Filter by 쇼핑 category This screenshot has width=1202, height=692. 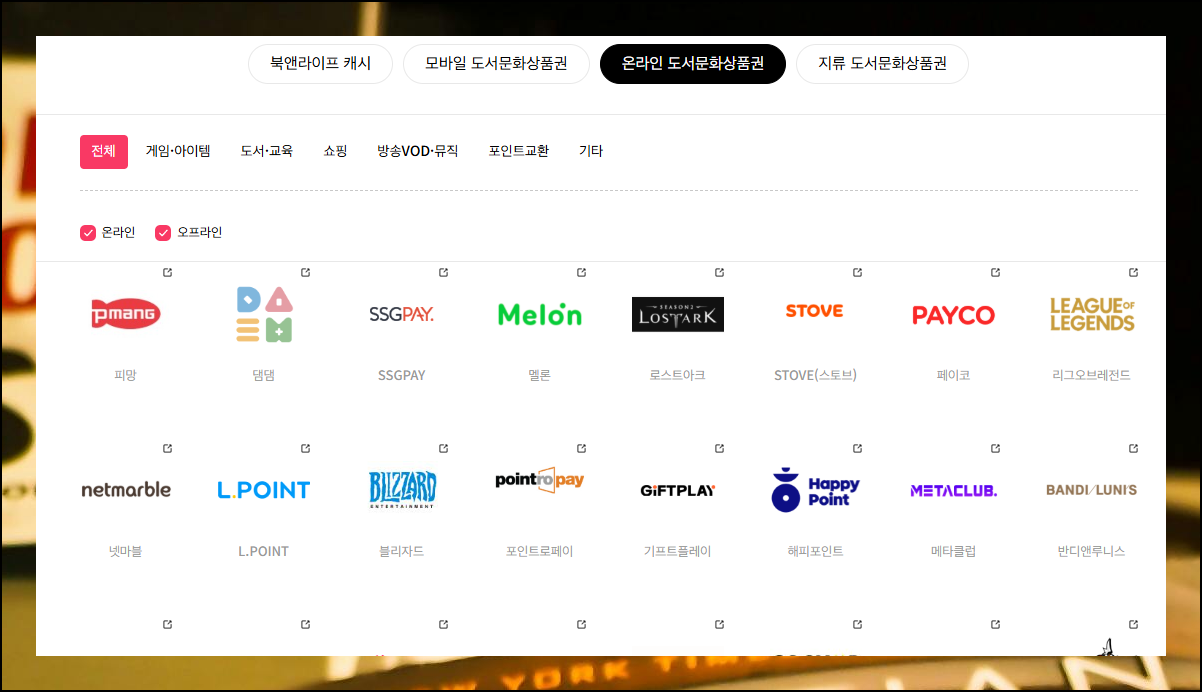pyautogui.click(x=335, y=152)
